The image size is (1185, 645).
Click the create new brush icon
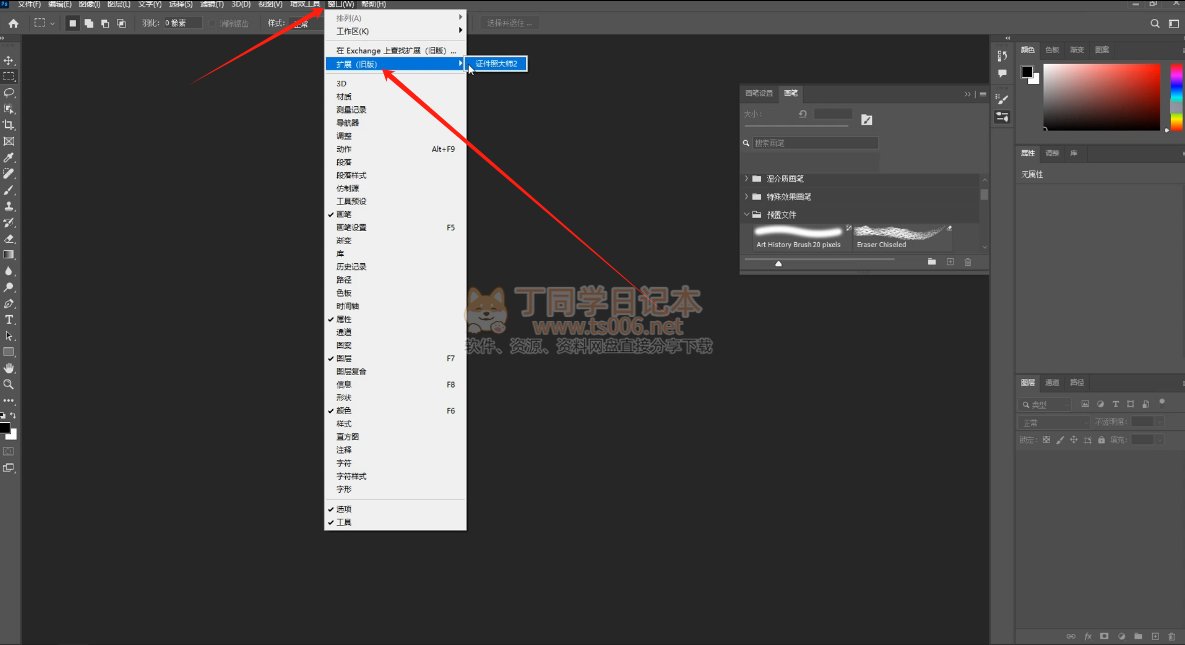click(950, 262)
